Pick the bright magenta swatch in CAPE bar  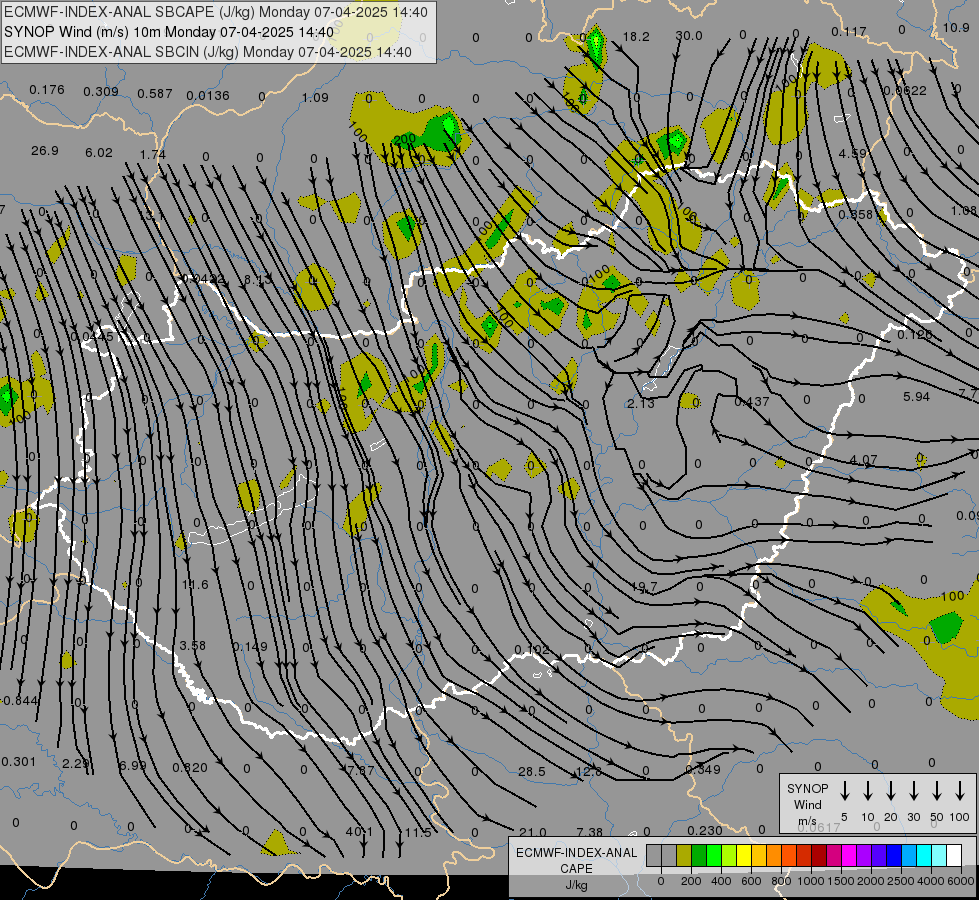pyautogui.click(x=849, y=855)
